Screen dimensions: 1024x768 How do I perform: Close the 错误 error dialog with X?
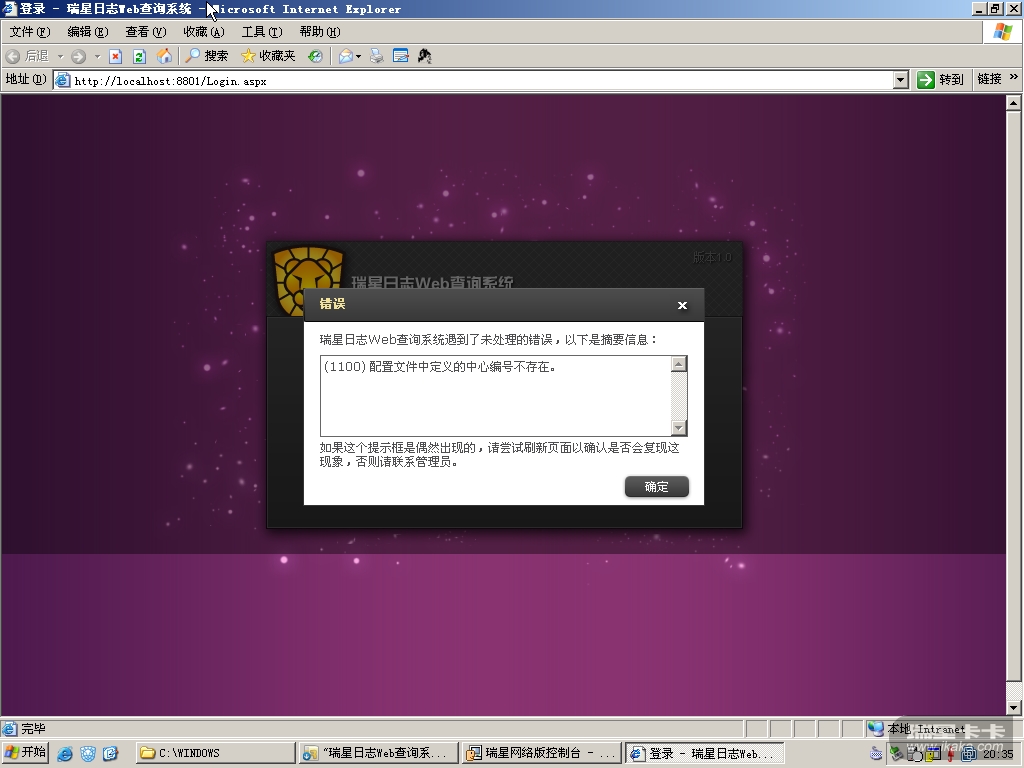[x=682, y=306]
